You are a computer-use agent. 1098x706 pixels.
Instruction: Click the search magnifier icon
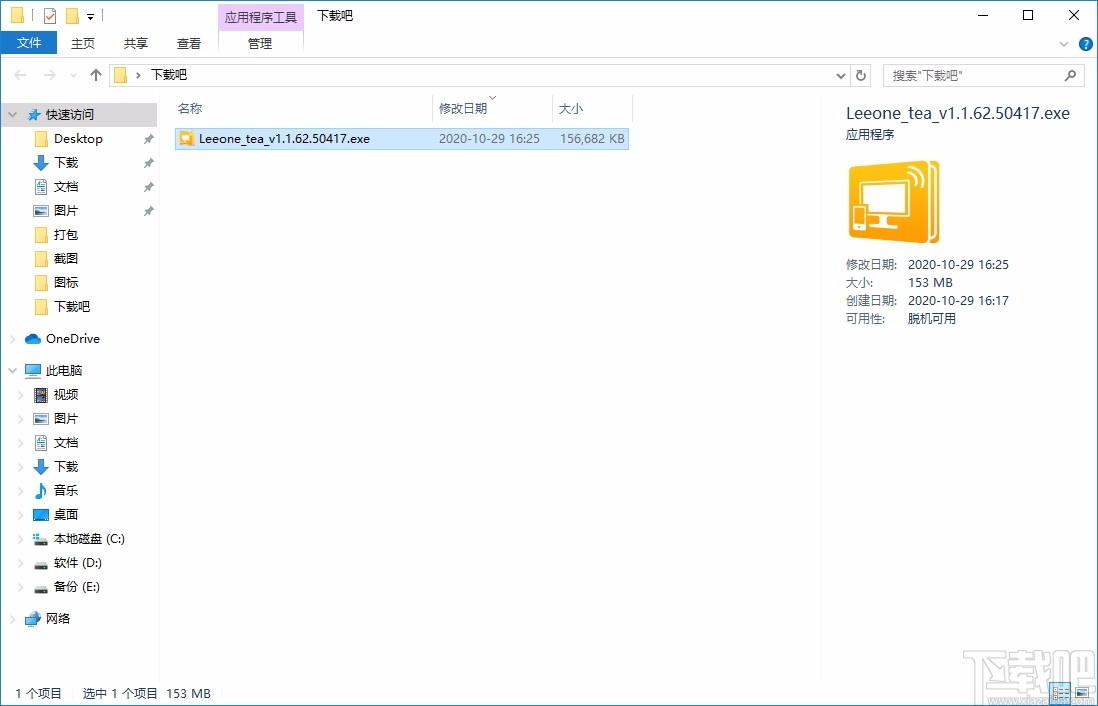(x=1070, y=76)
